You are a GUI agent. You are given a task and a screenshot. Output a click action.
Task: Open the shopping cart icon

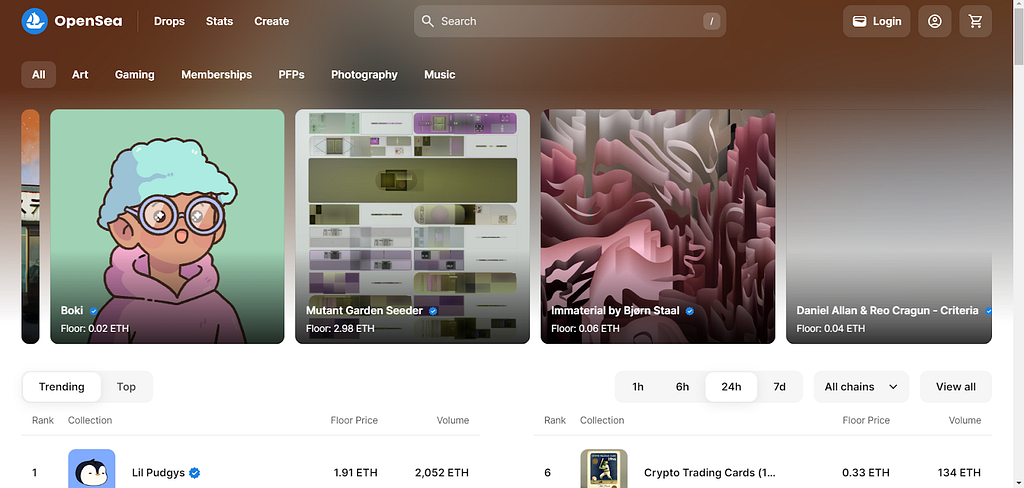pyautogui.click(x=976, y=22)
